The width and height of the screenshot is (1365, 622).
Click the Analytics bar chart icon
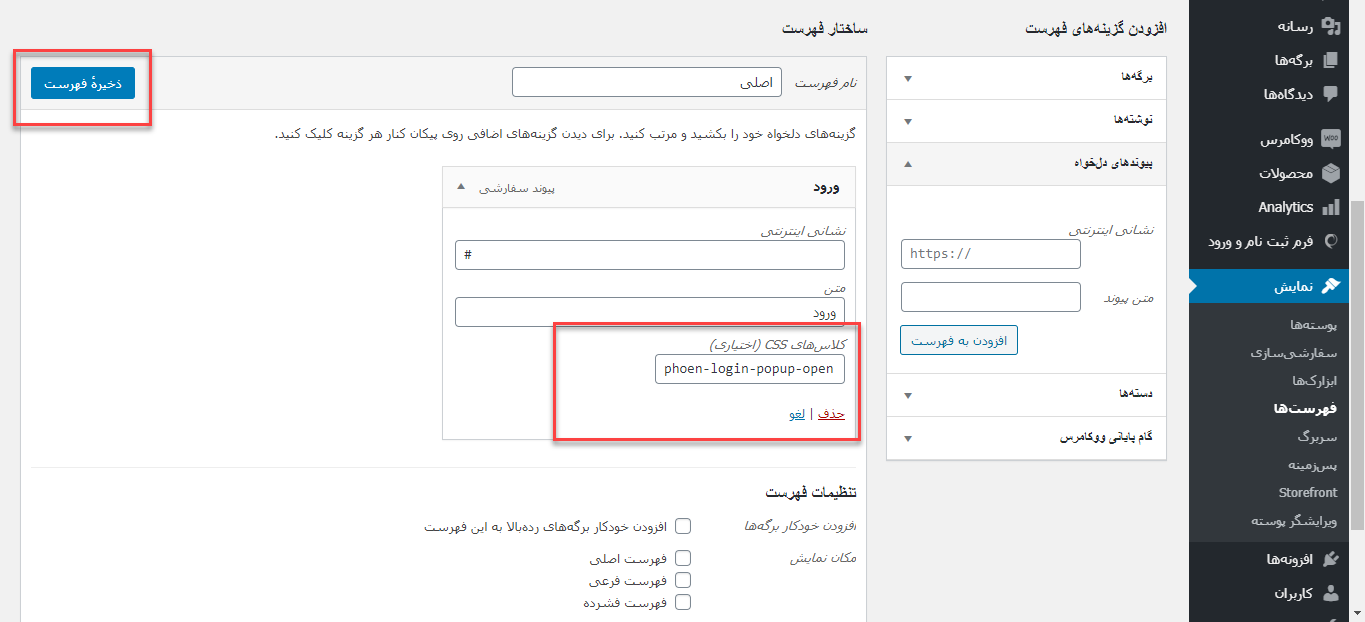point(1330,207)
